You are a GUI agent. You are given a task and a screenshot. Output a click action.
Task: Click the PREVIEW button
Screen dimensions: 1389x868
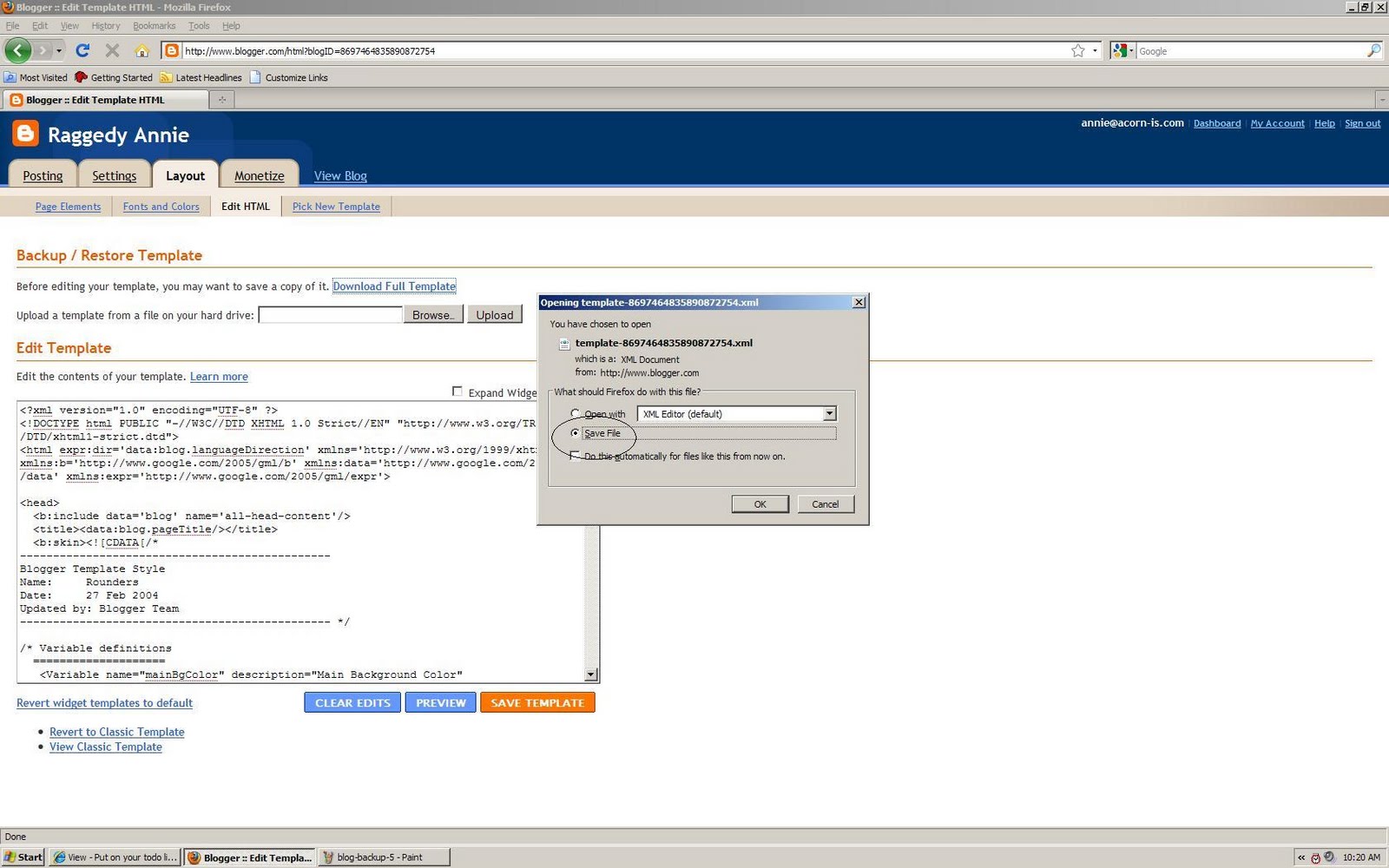point(441,702)
